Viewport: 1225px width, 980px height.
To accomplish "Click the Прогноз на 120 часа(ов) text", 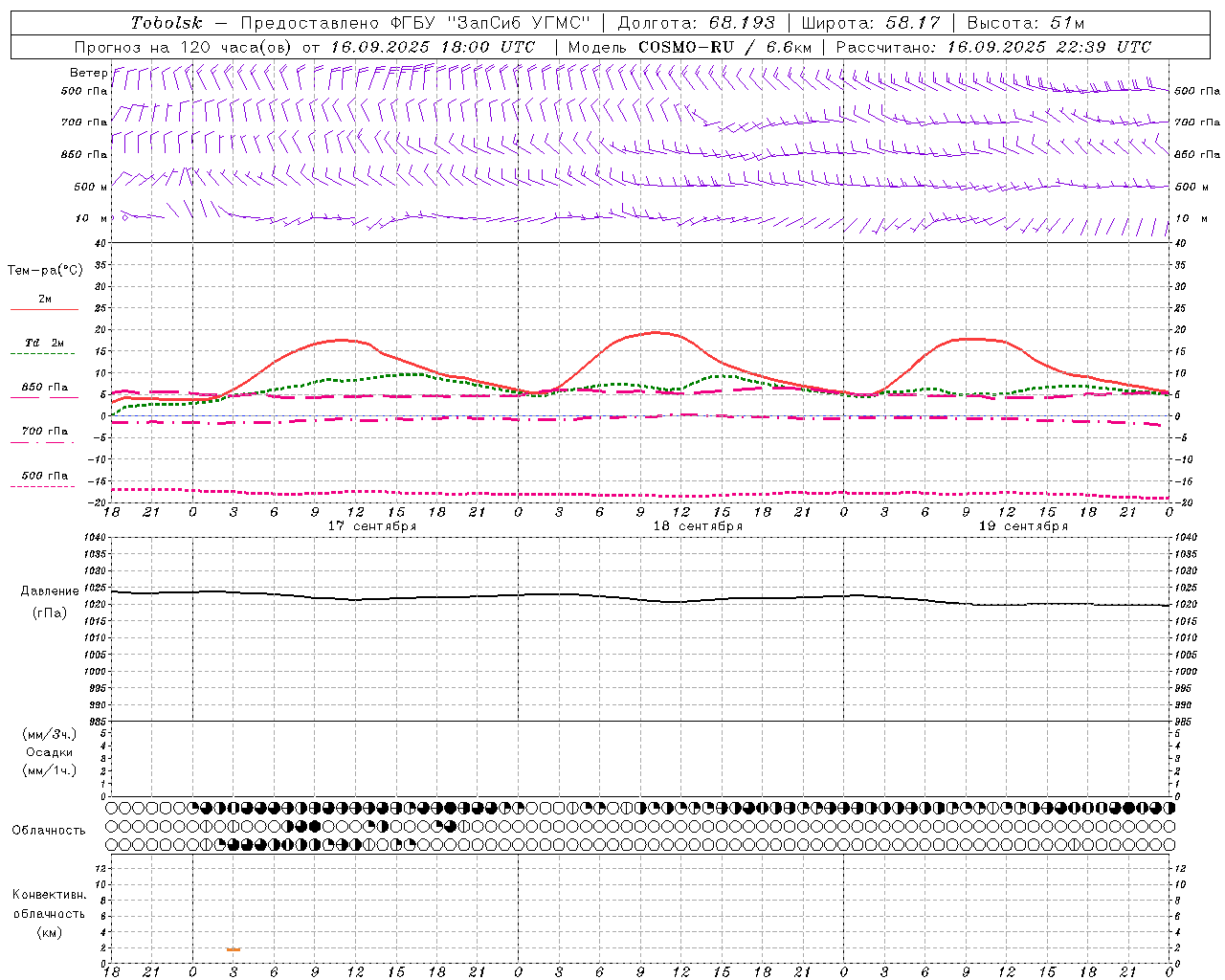I will pyautogui.click(x=185, y=47).
